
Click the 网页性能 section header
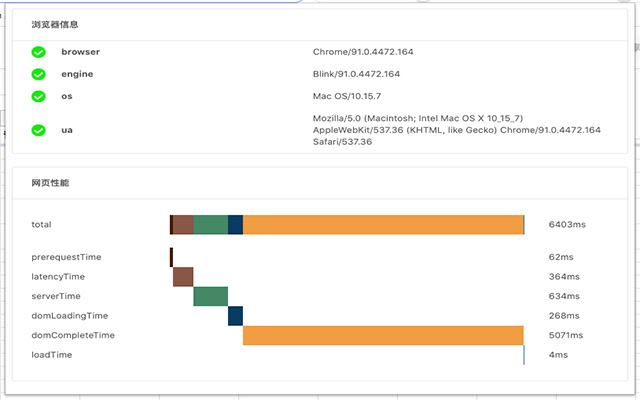50,183
